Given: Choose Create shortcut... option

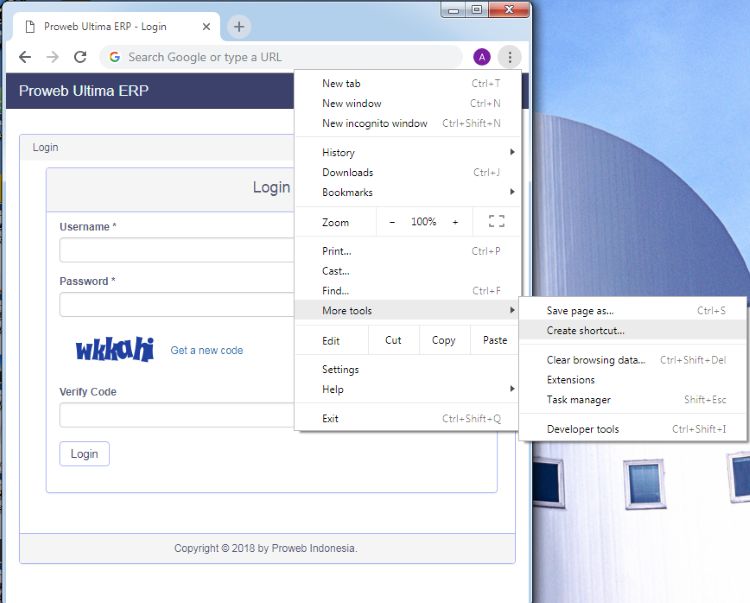Looking at the screenshot, I should [632, 330].
